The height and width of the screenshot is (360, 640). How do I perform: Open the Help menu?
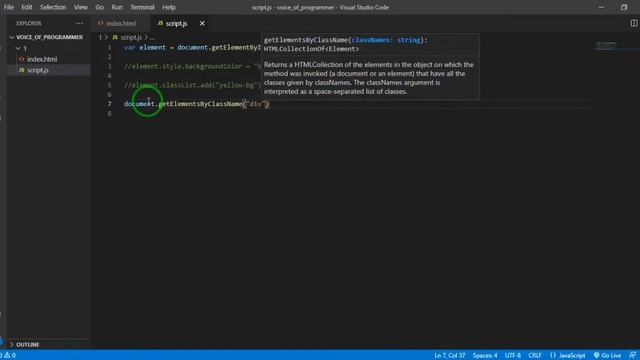coord(169,7)
